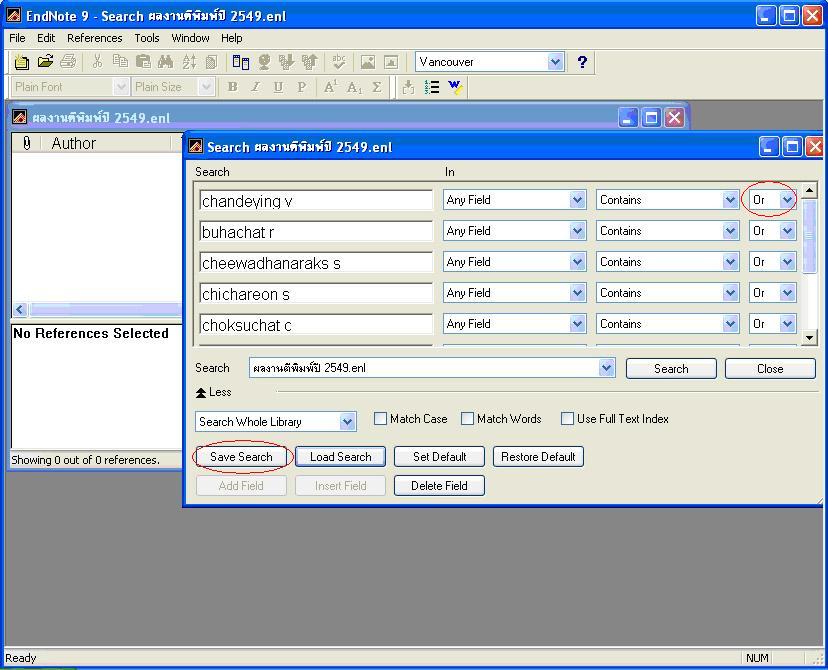Open the File menu
The image size is (828, 670).
[x=17, y=38]
